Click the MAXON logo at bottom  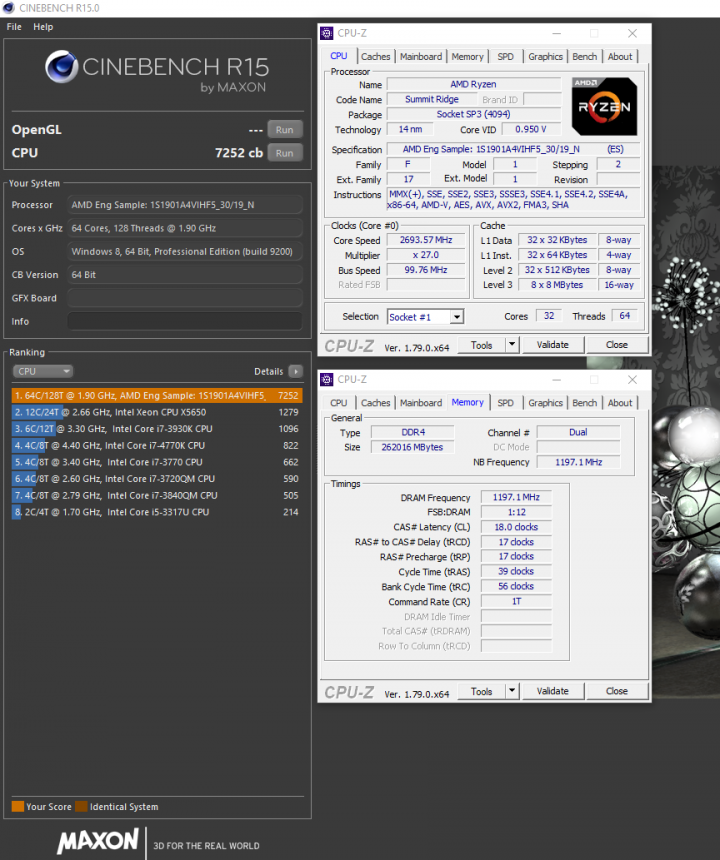coord(98,841)
